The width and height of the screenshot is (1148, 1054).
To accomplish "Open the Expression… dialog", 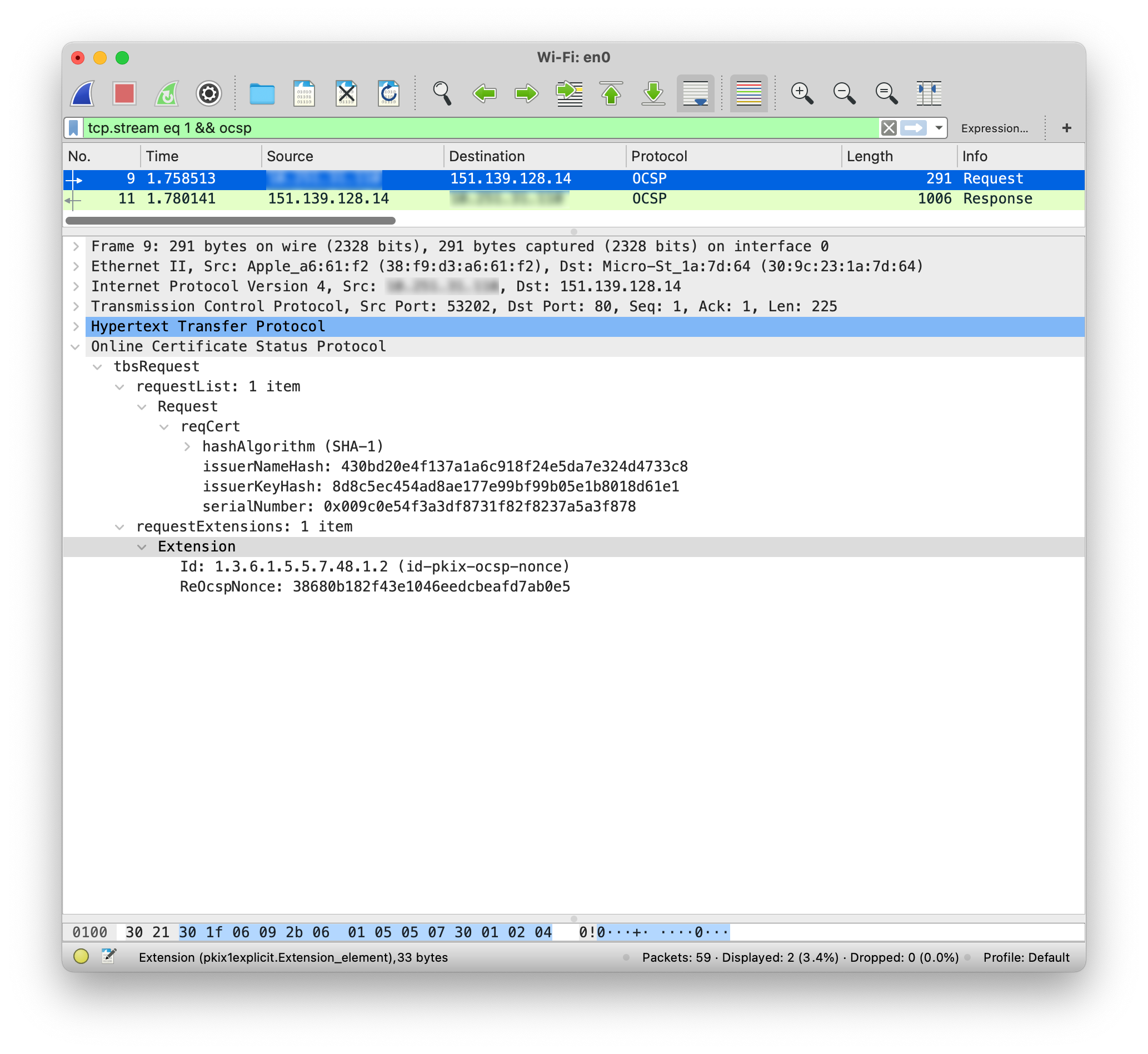I will 994,128.
